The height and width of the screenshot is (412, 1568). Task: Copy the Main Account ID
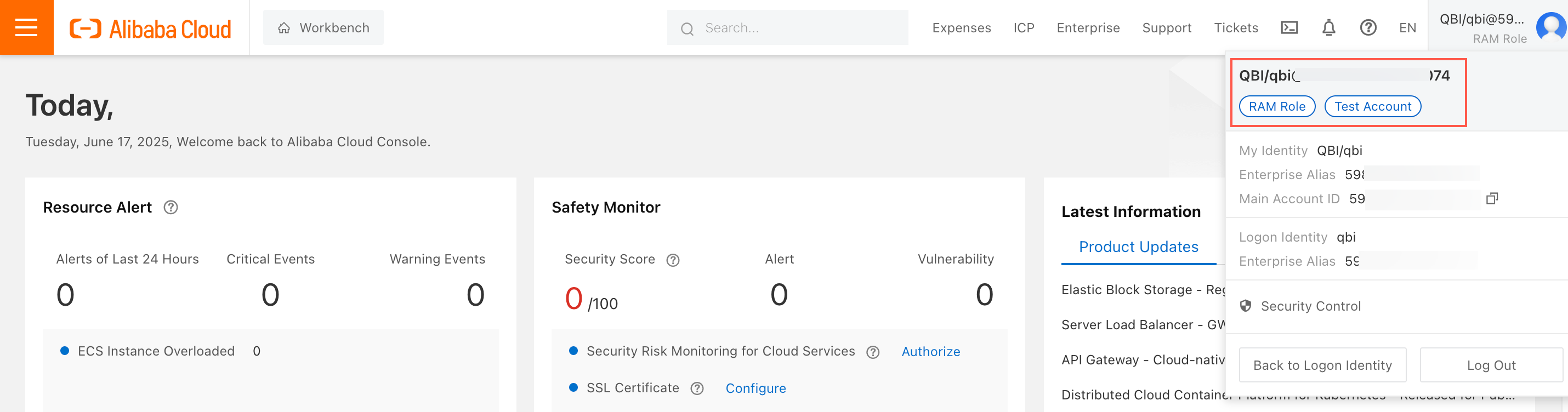coord(1491,198)
